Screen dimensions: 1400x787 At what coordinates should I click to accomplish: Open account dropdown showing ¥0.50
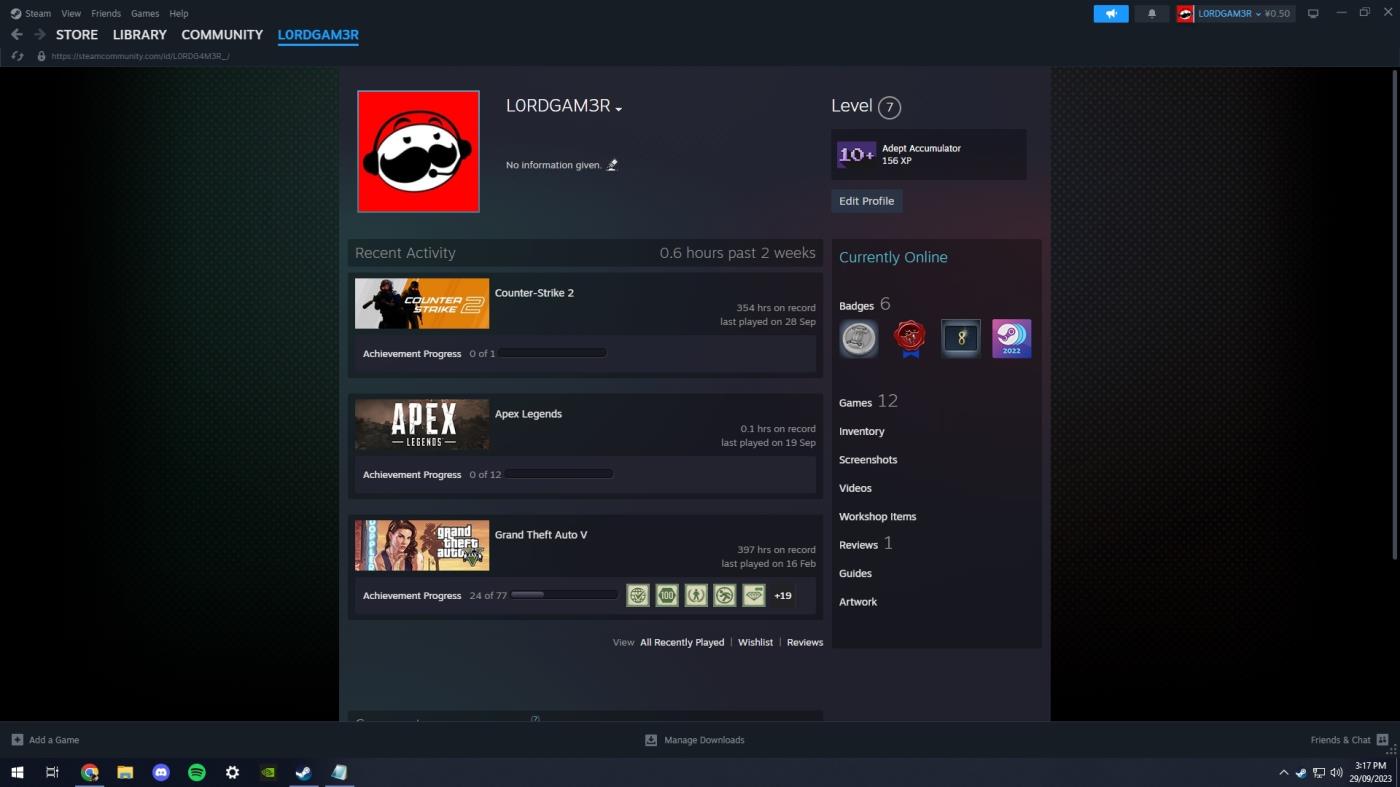(1245, 14)
